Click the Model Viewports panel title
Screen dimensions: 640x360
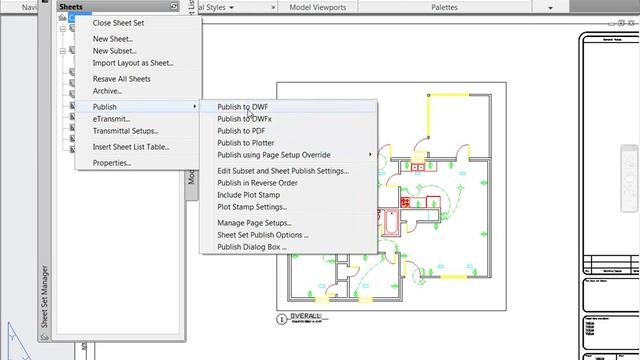tap(318, 7)
